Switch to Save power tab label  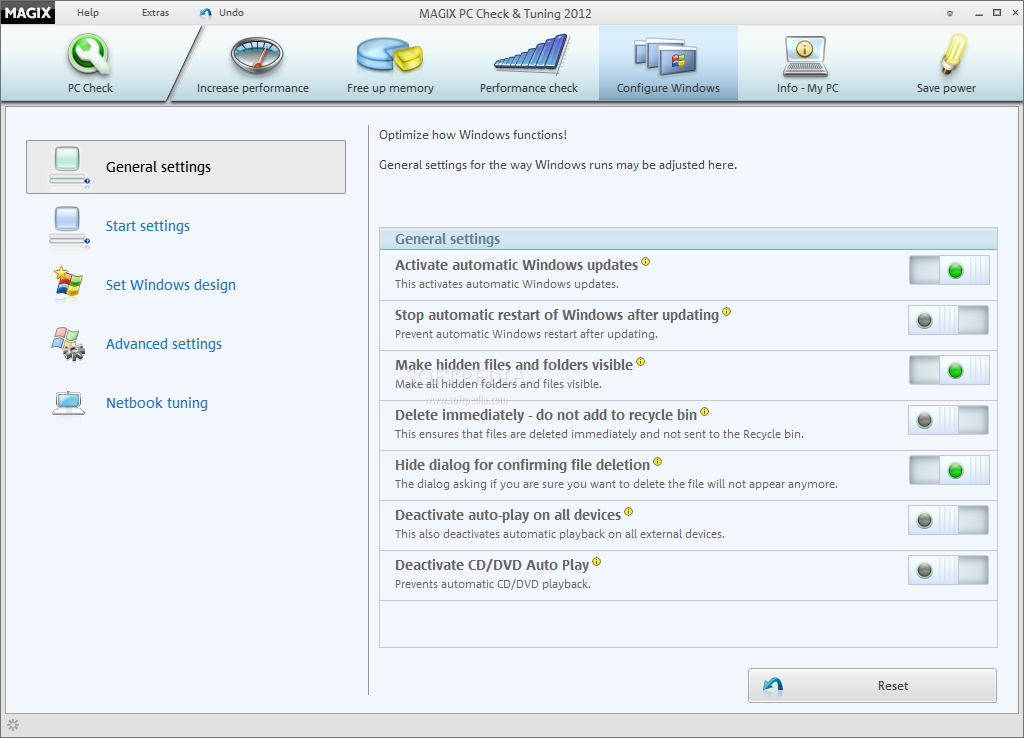point(946,88)
